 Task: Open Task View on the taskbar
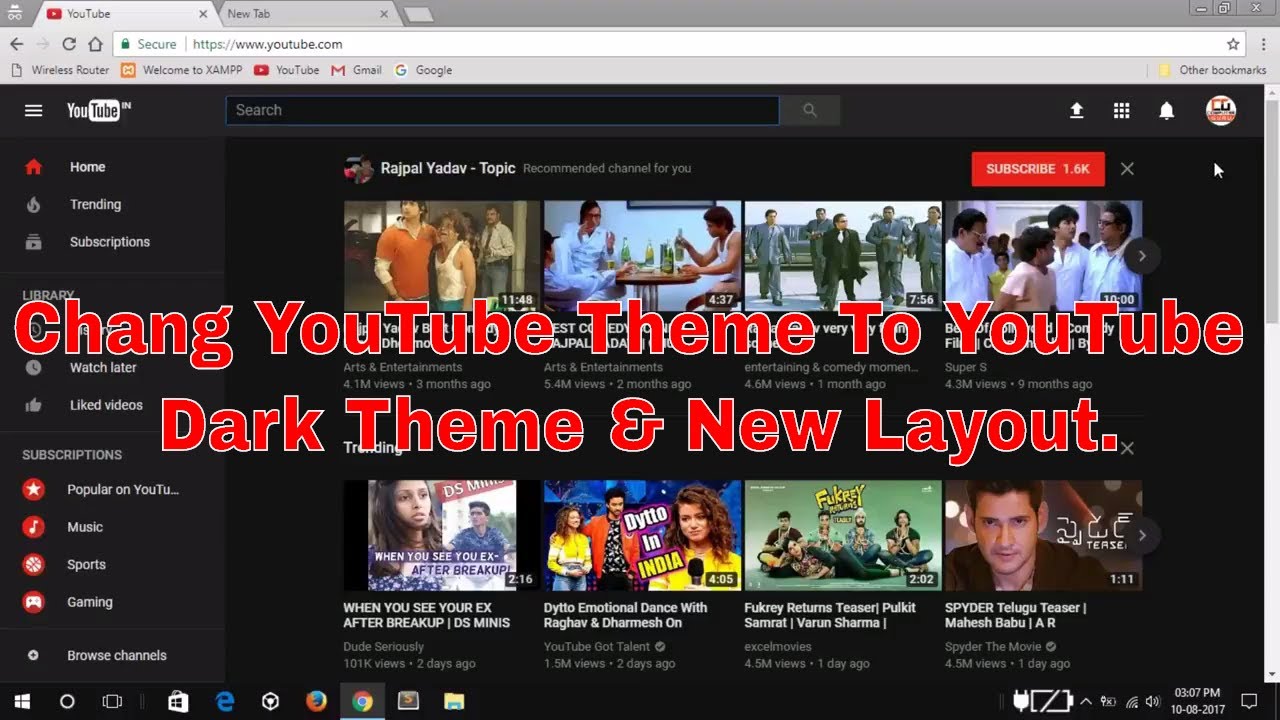coord(112,701)
